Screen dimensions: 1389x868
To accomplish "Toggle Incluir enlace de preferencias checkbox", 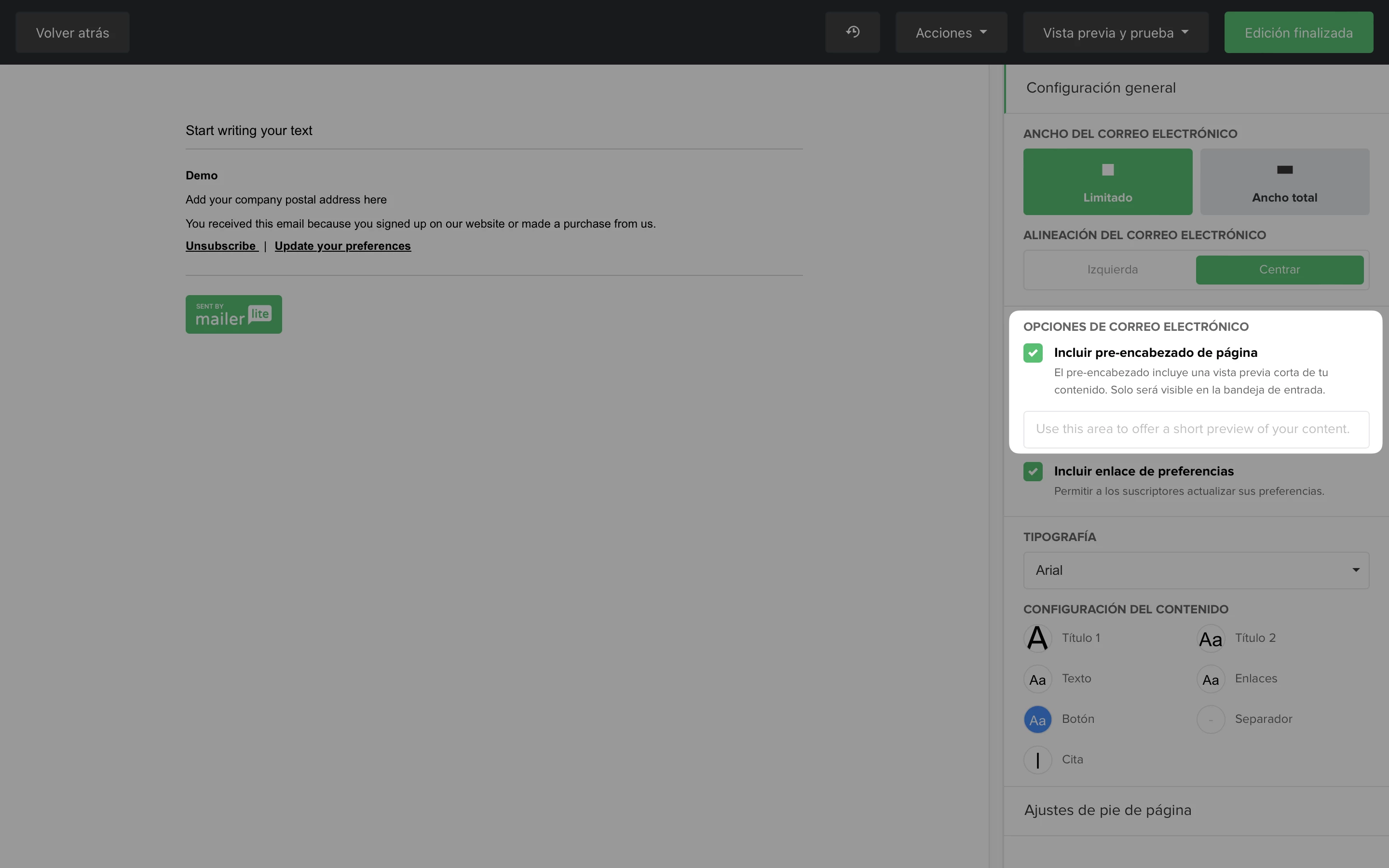I will click(x=1033, y=471).
